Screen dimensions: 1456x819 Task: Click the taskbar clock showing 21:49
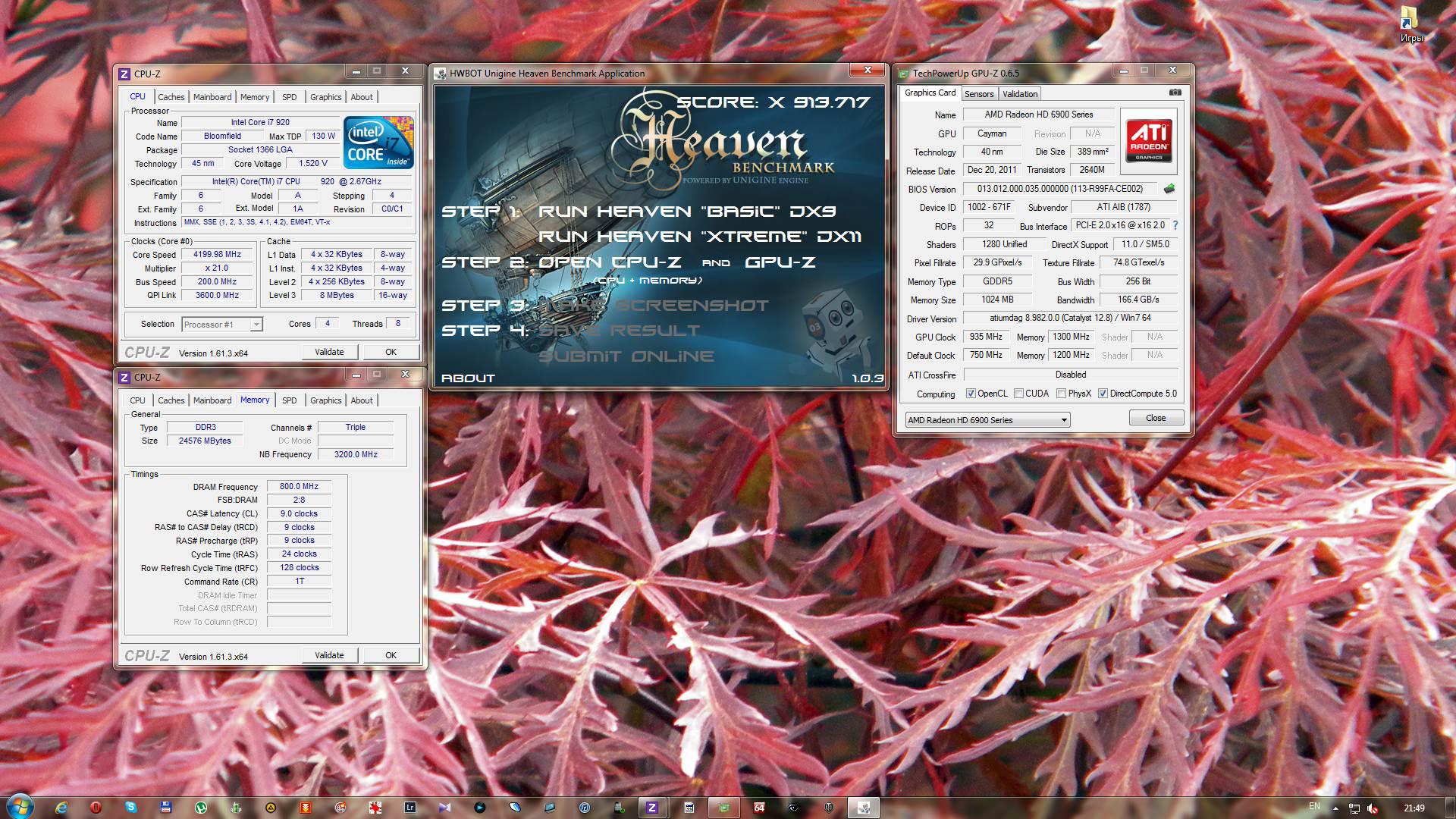pos(1414,808)
